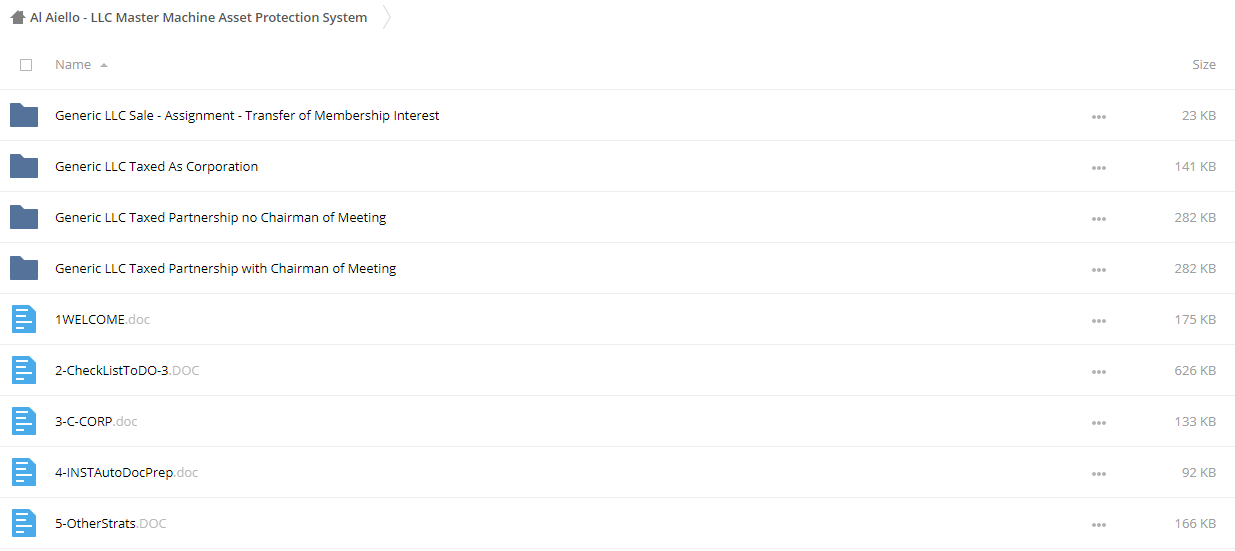Open the ellipsis menu for 1WELCOME.doc

[1099, 320]
